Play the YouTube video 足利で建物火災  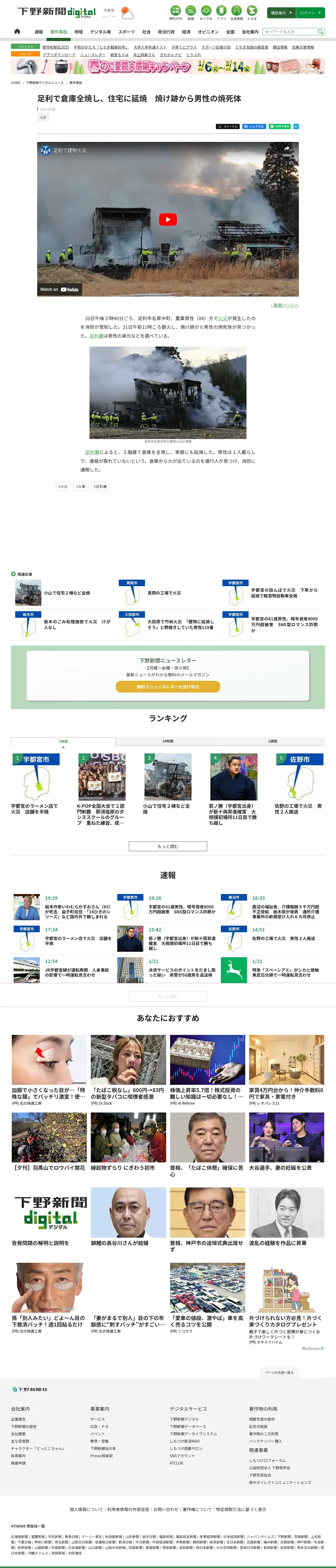coord(168,220)
